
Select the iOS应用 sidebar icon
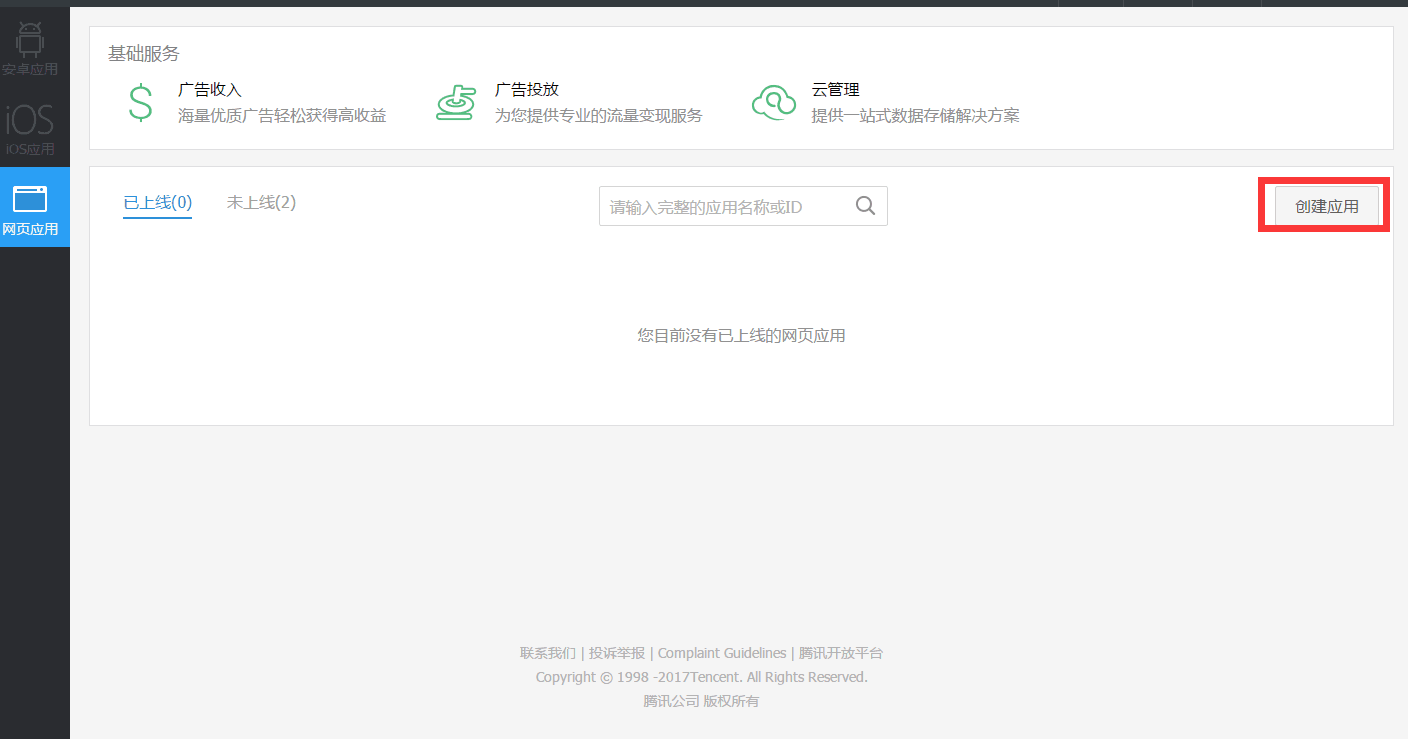pos(31,122)
